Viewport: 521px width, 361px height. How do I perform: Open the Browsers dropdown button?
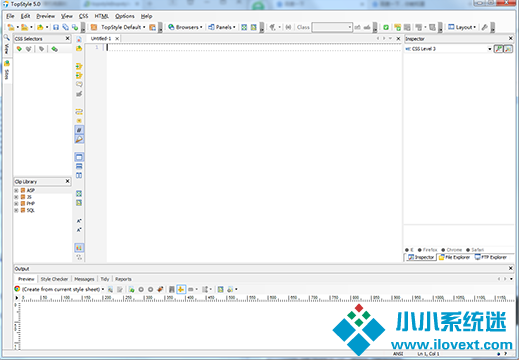point(185,27)
